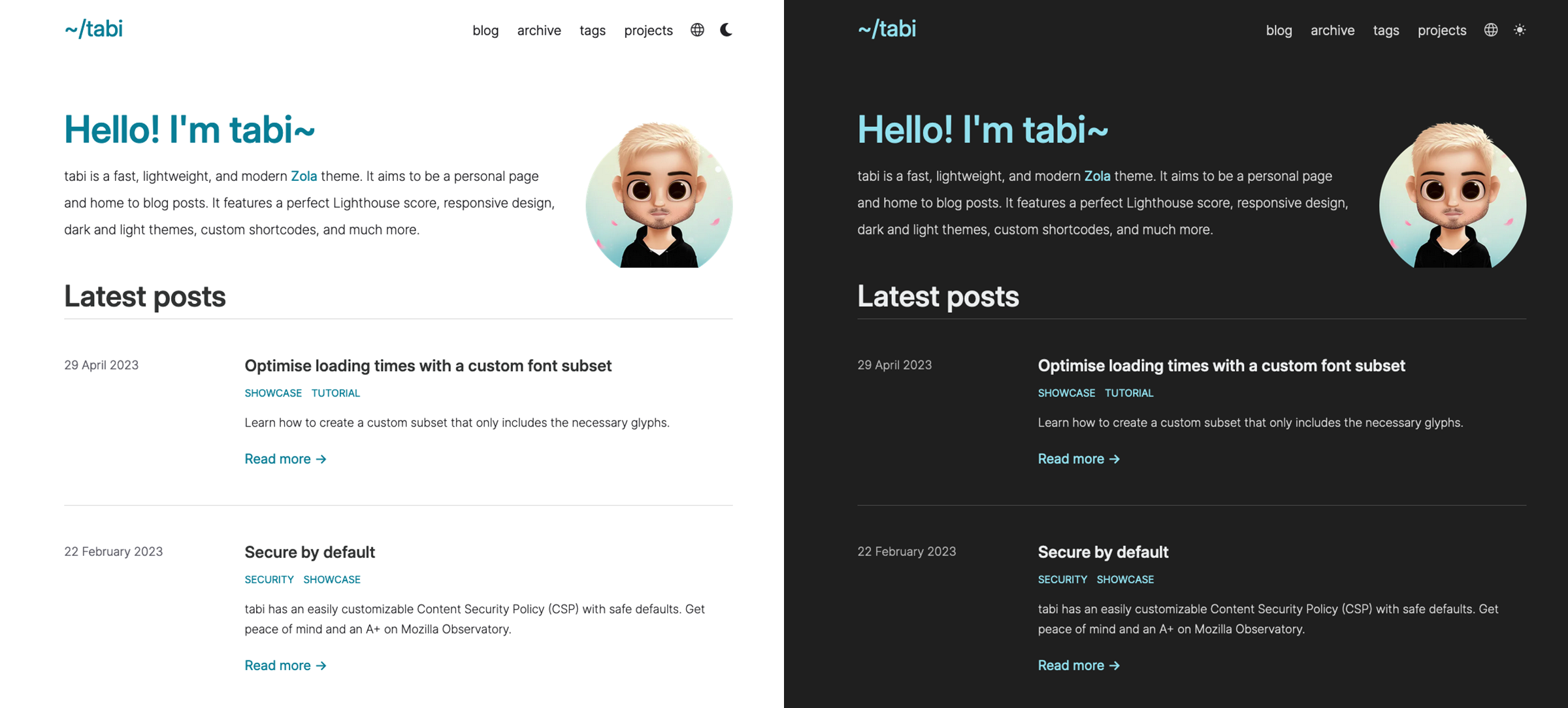Open blog in the light page navigation

point(485,31)
